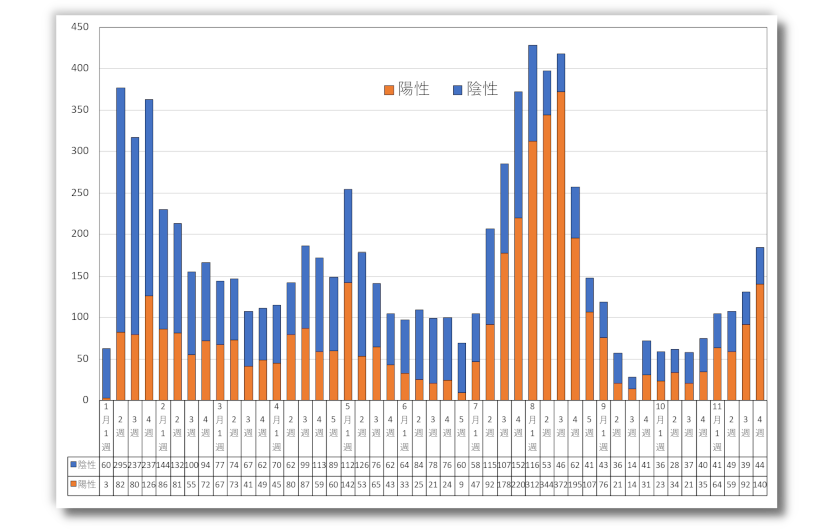Click the 1月1週 category label
Viewport: 840px width, 530px height.
tap(106, 427)
